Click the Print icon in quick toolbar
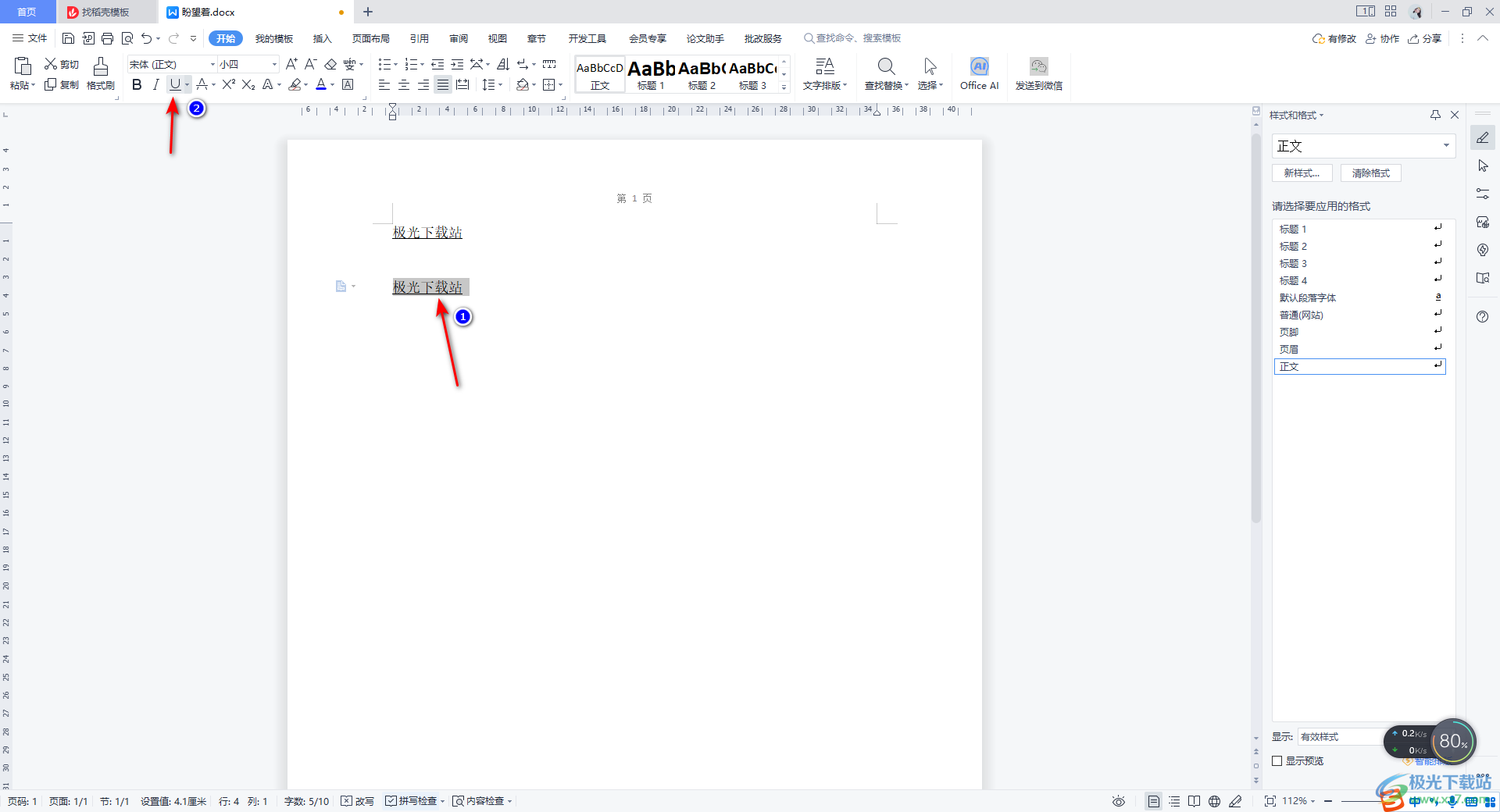The height and width of the screenshot is (812, 1500). pos(108,38)
